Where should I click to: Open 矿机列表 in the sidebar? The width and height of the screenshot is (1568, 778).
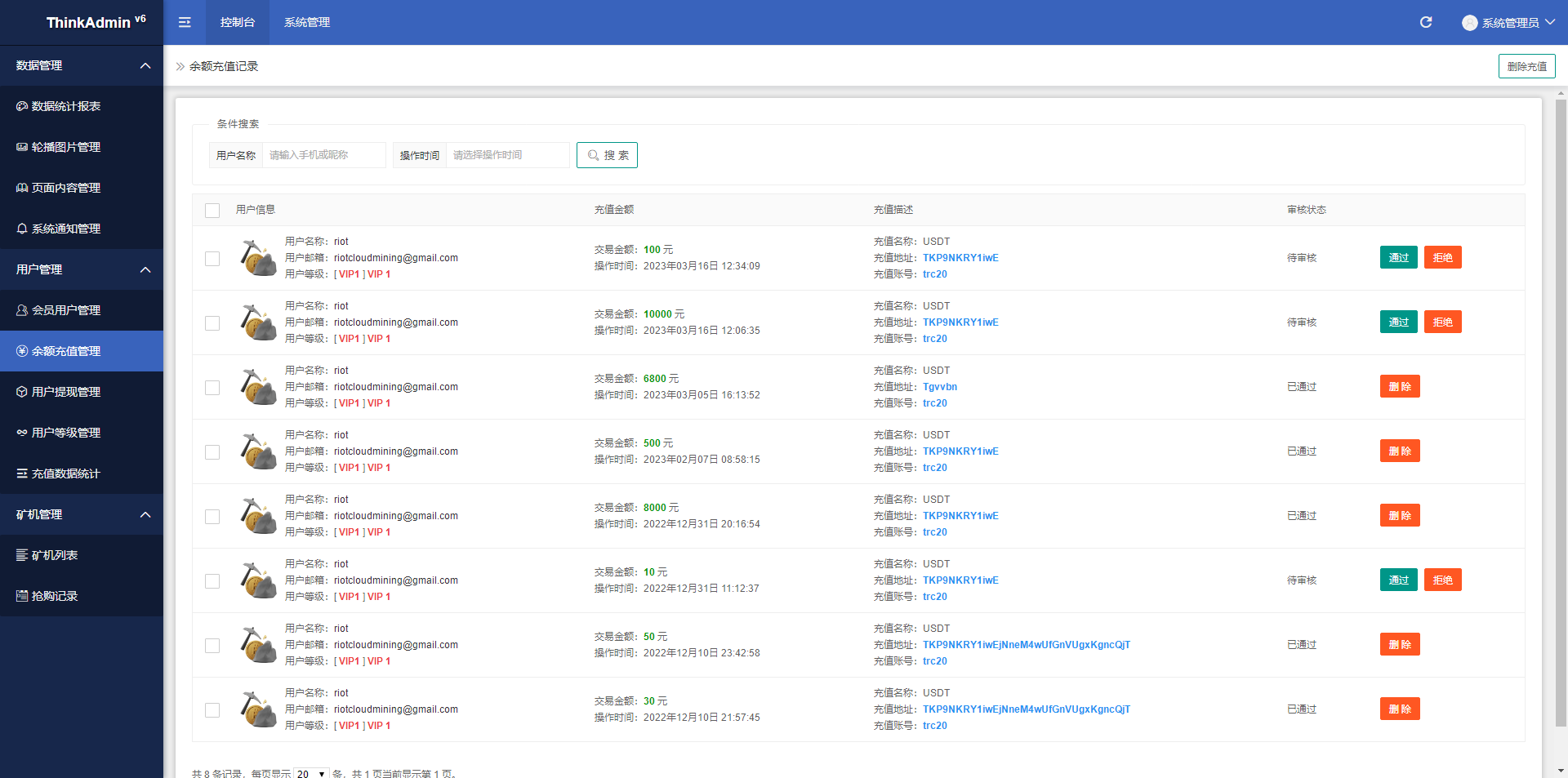54,555
